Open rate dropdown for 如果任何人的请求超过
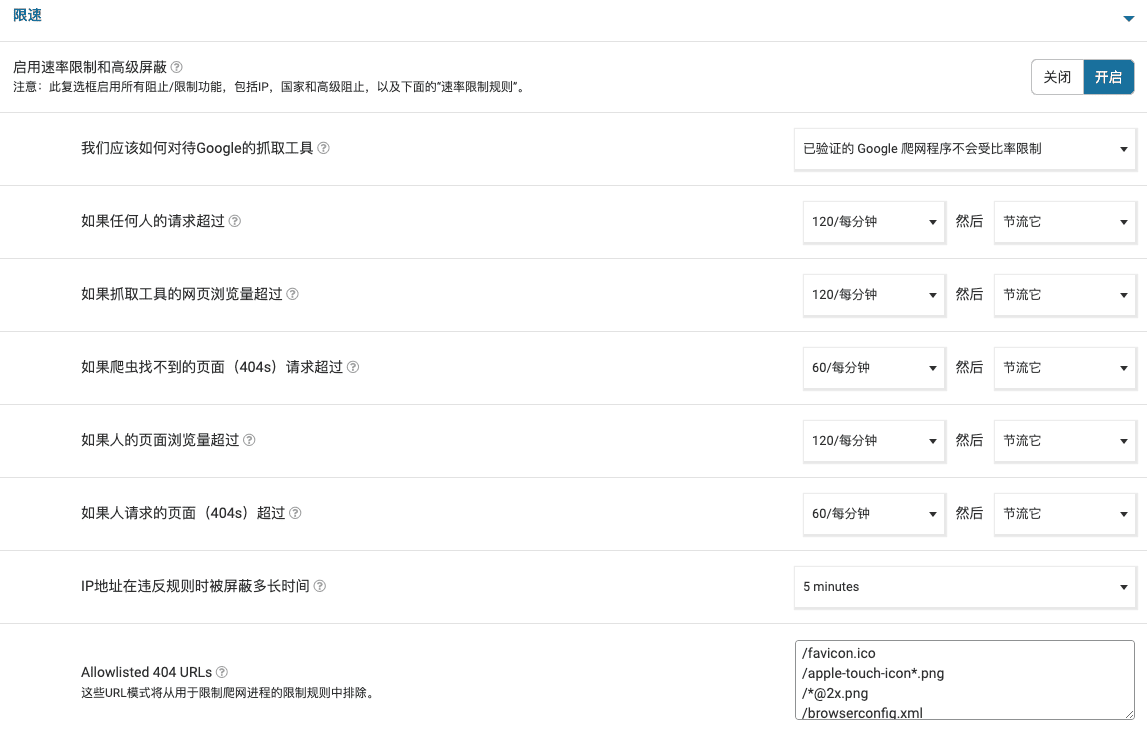Screen dimensions: 1147x738 point(873,222)
